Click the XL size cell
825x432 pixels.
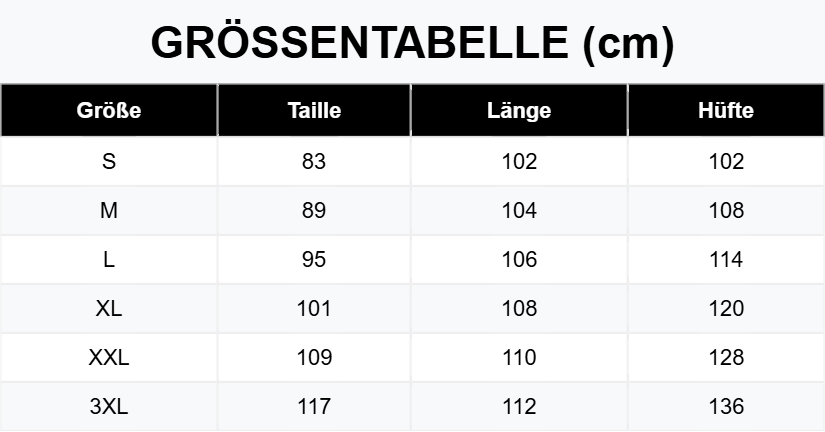coord(109,308)
